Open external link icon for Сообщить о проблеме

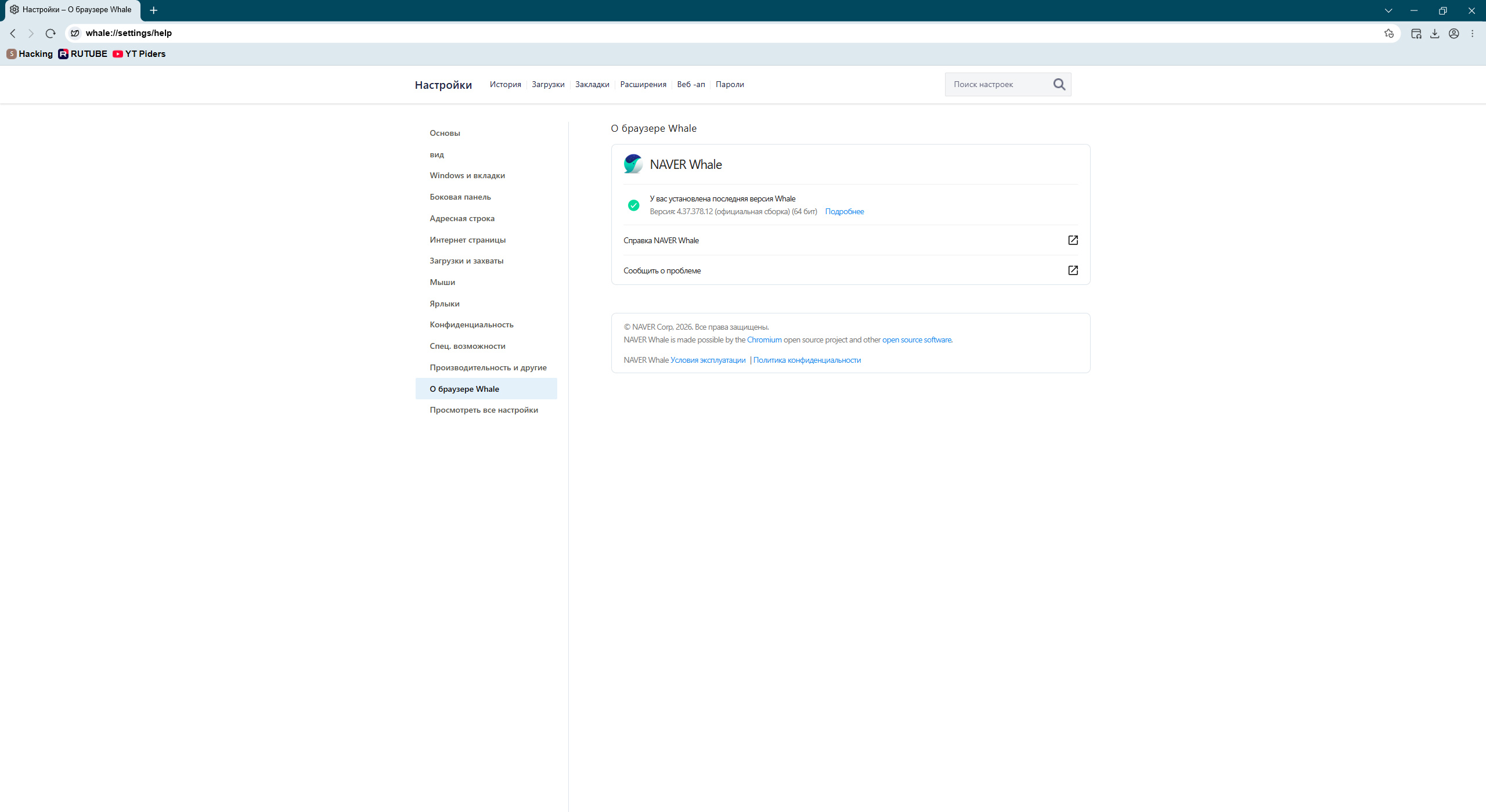tap(1073, 270)
